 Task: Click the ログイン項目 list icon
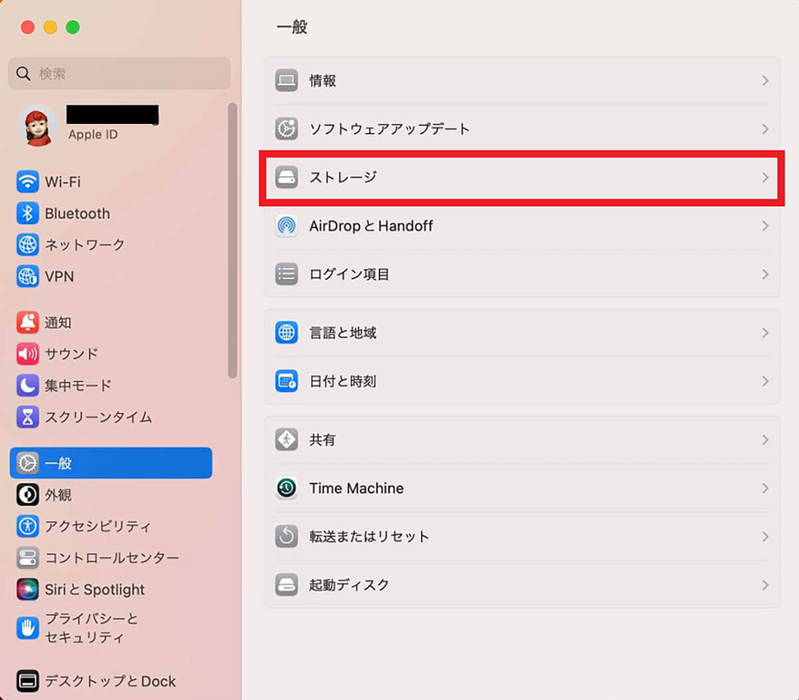click(x=286, y=274)
